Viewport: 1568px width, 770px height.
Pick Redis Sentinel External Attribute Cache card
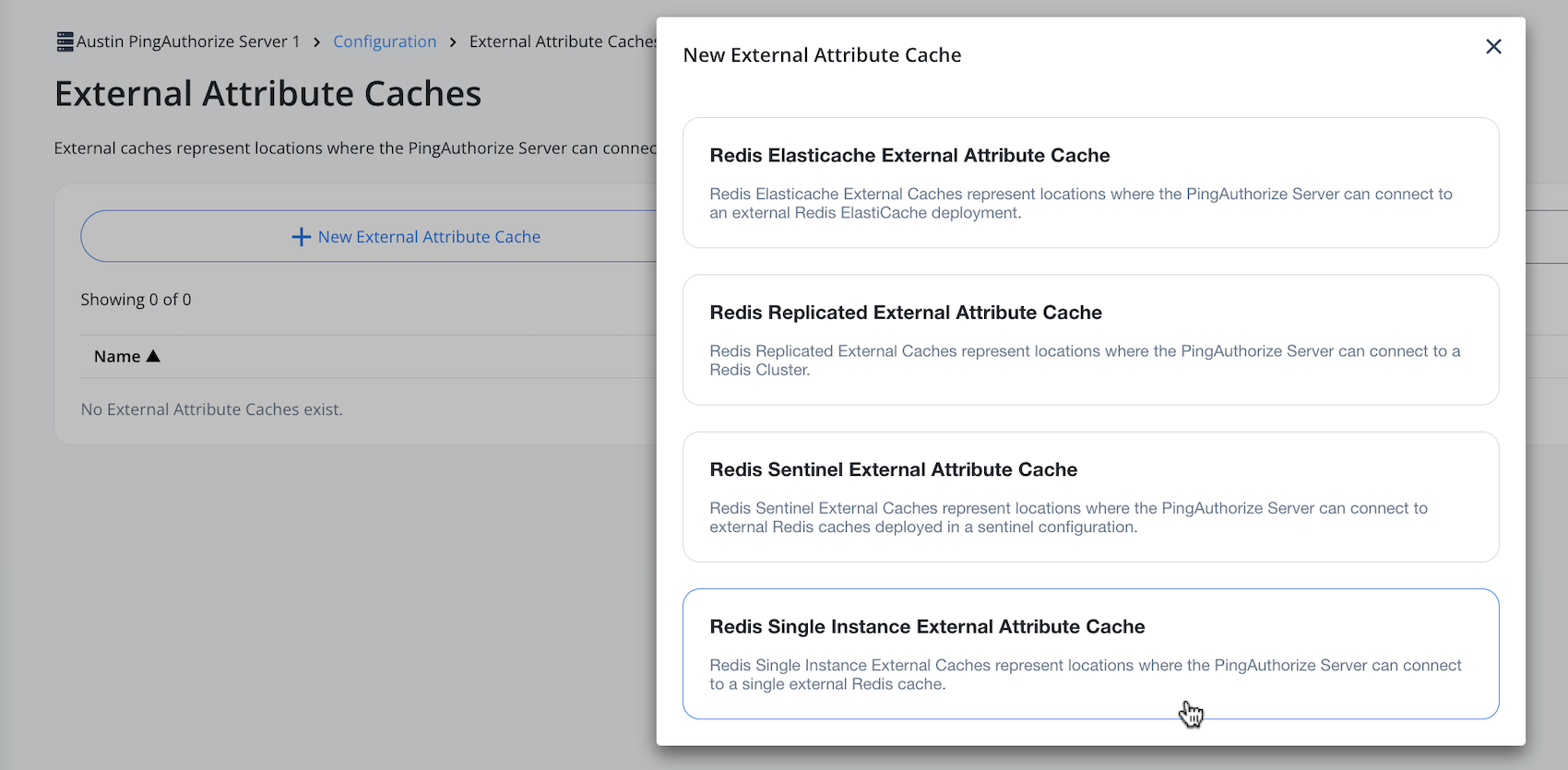[1090, 497]
